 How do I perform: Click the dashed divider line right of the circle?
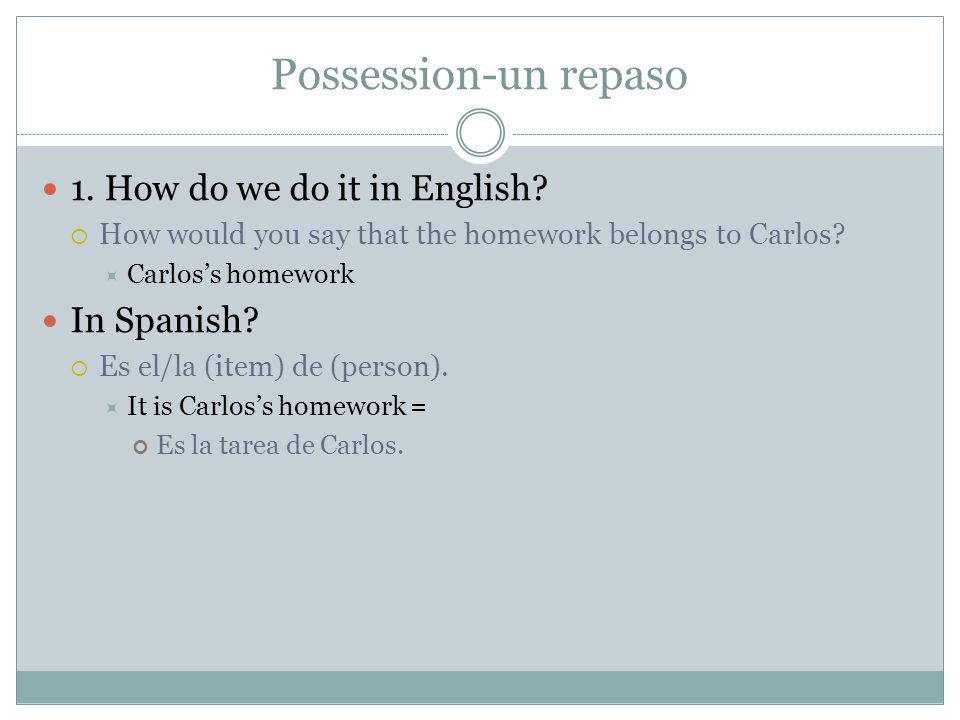(x=728, y=134)
